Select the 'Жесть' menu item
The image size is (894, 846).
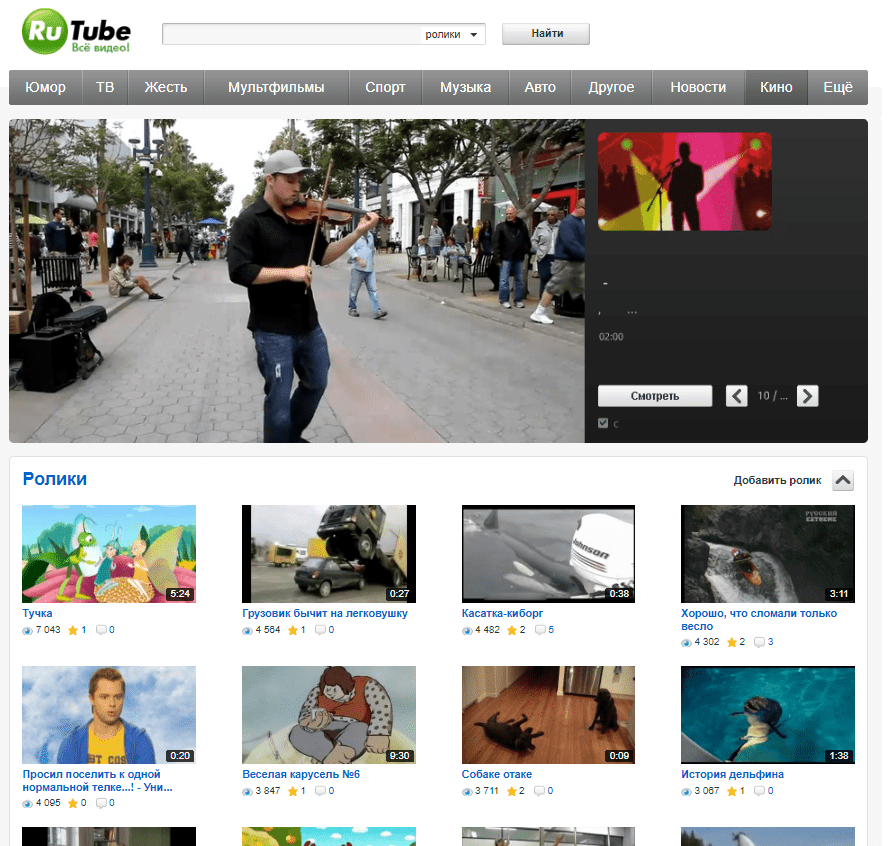(165, 87)
